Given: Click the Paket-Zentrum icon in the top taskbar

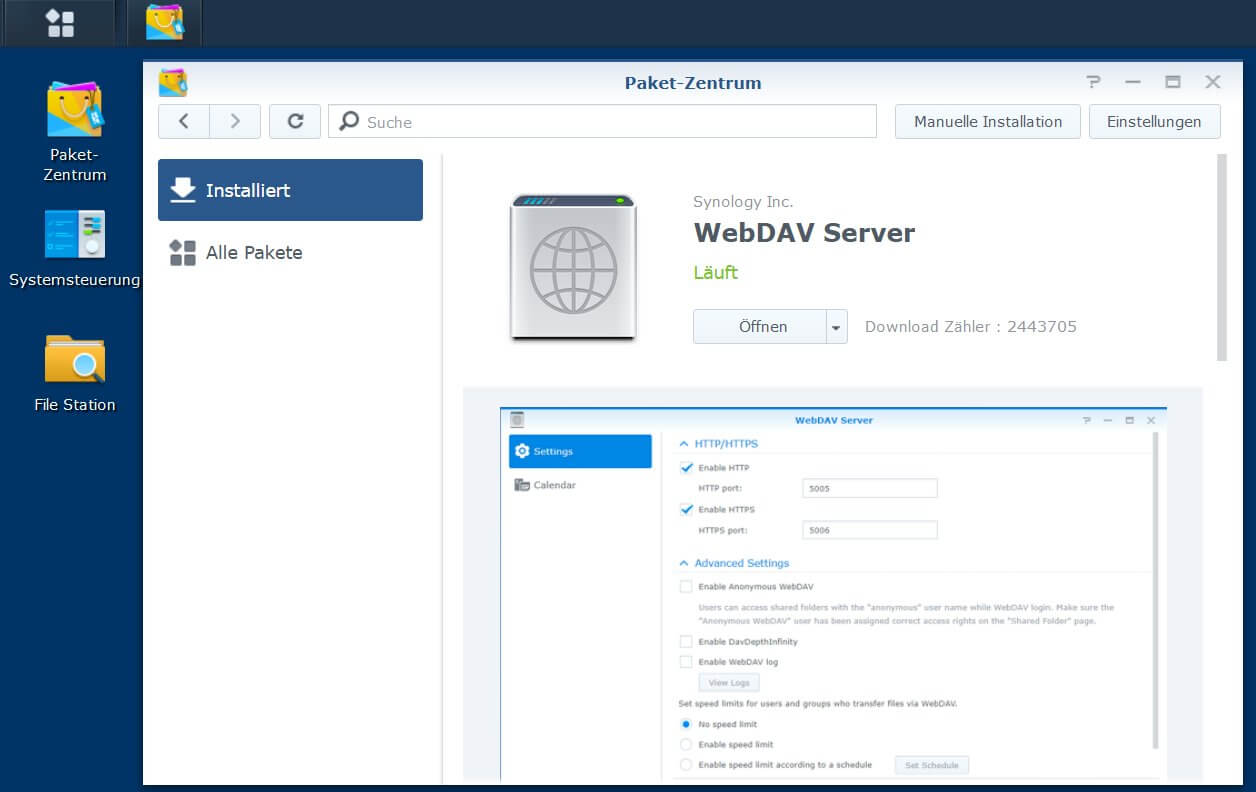Looking at the screenshot, I should 164,22.
